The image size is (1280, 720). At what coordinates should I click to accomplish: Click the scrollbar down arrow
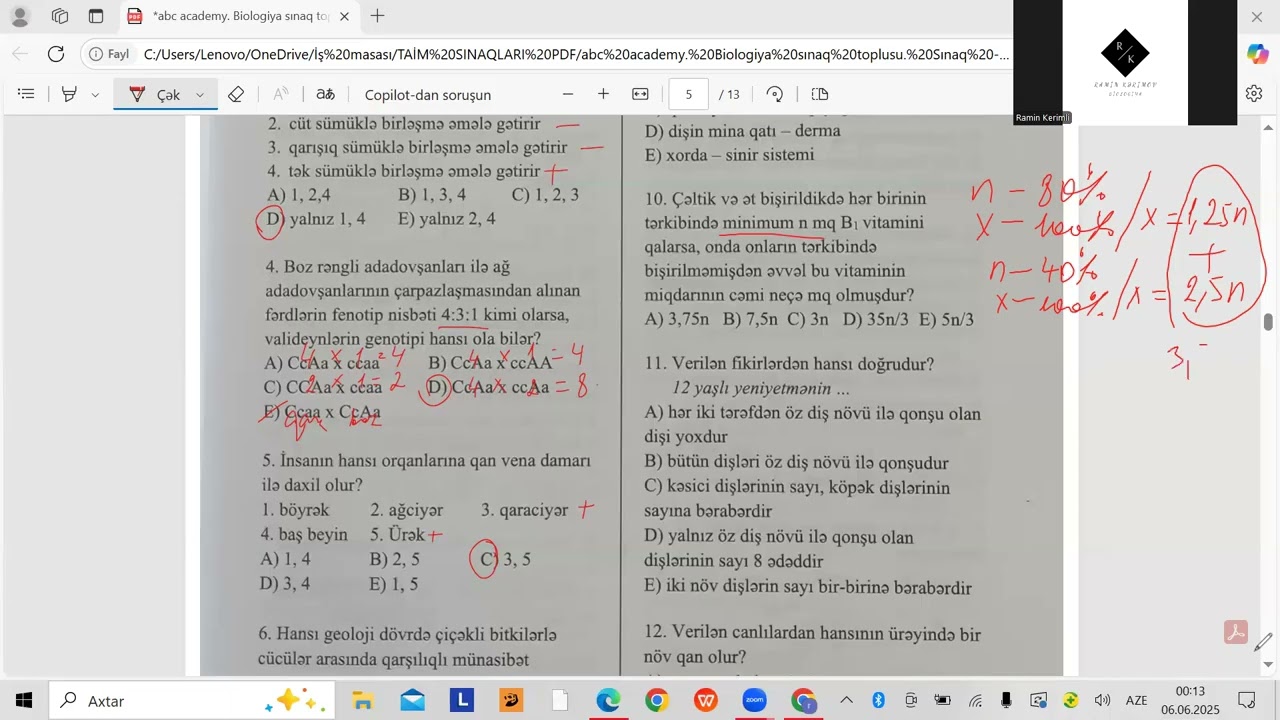(1268, 664)
